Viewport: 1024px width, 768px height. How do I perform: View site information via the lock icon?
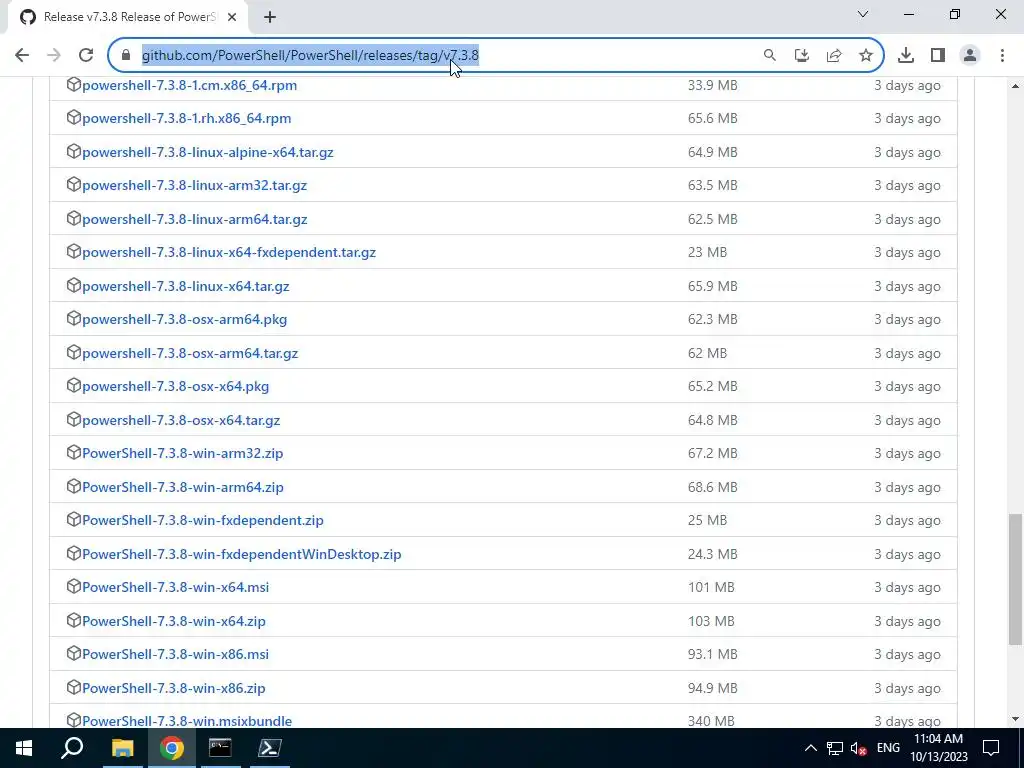click(126, 56)
